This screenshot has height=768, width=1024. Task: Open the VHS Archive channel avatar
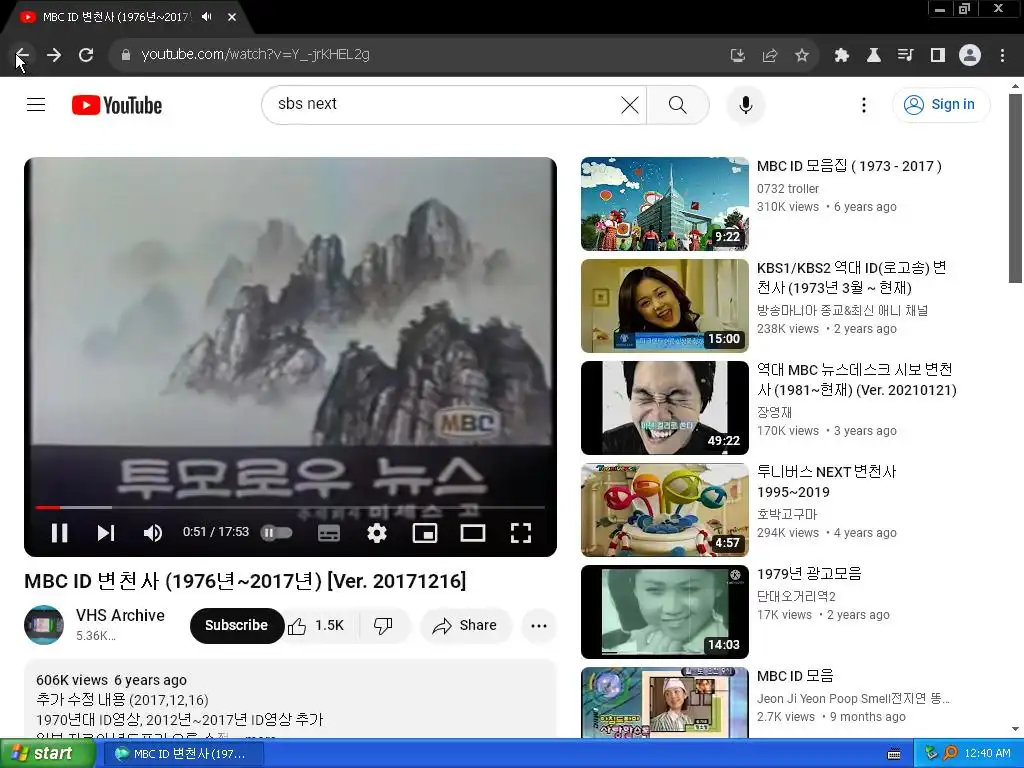pos(44,625)
